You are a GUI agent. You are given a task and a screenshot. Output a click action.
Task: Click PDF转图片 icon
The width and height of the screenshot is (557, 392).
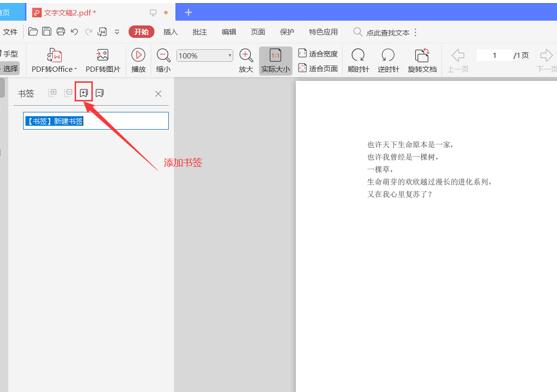(103, 55)
